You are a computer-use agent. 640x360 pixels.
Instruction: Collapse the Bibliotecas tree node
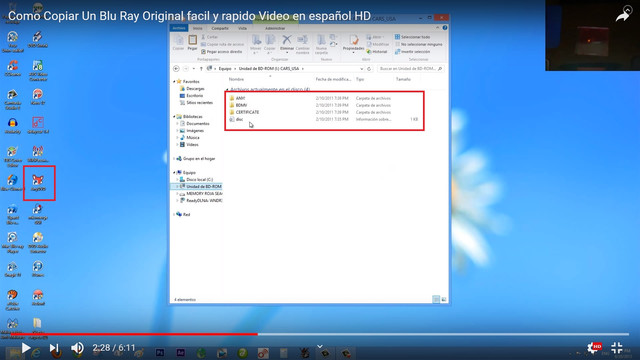tap(174, 117)
